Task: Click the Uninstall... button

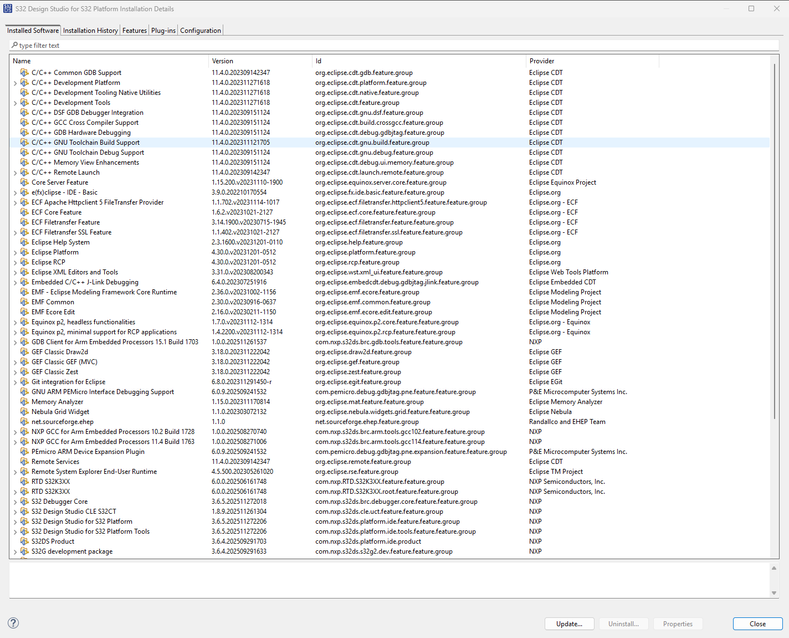Action: pos(623,623)
